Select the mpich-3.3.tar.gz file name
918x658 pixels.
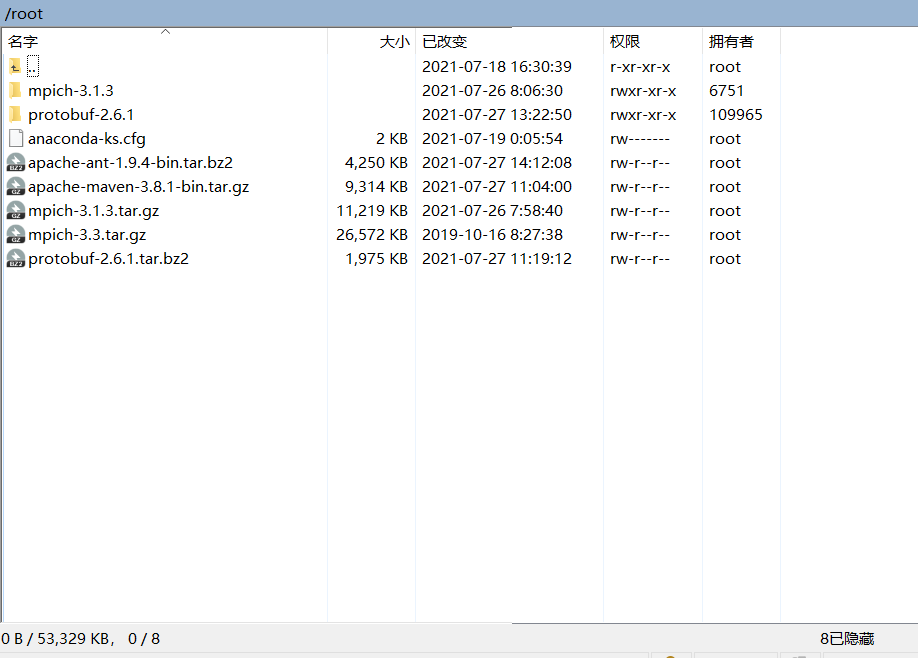[x=87, y=235]
